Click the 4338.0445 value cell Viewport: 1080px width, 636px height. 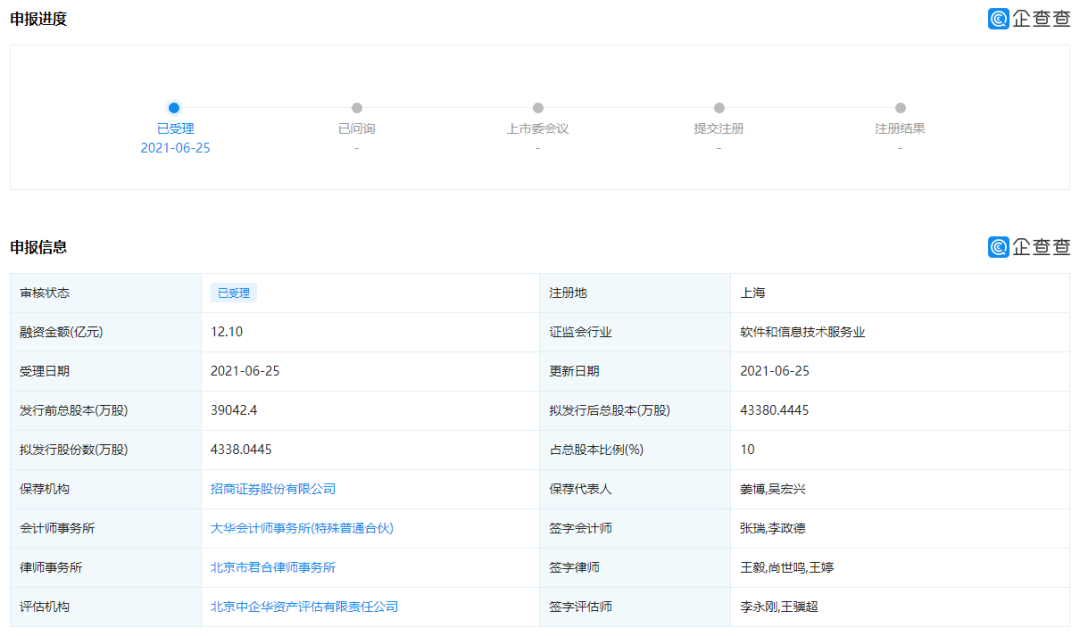tap(371, 450)
